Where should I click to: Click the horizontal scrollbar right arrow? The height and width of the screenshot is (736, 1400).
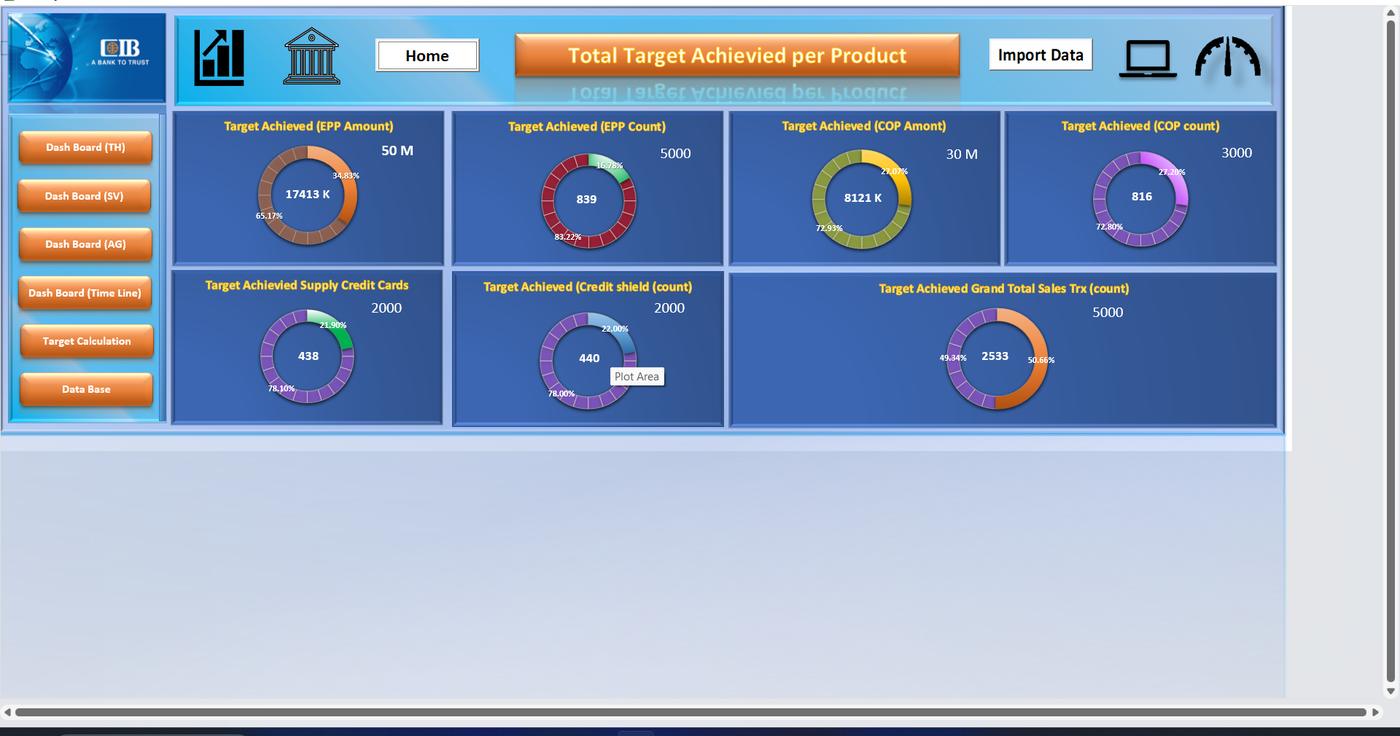tap(1375, 712)
